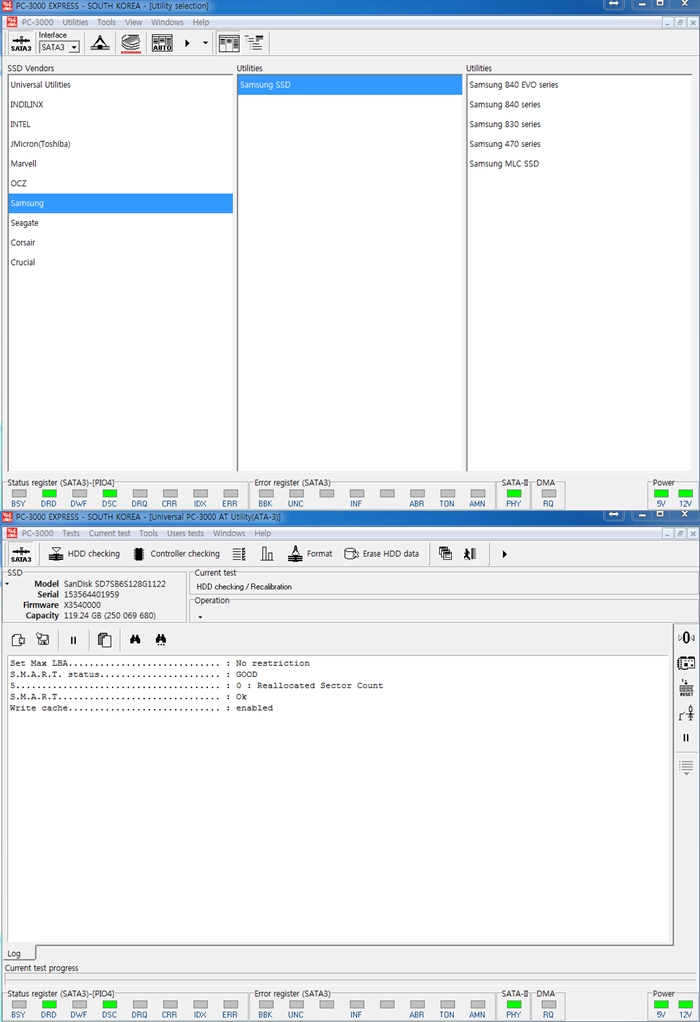Click the drive identification triangle icon in upper toolbar
This screenshot has width=700, height=1022.
(x=100, y=43)
